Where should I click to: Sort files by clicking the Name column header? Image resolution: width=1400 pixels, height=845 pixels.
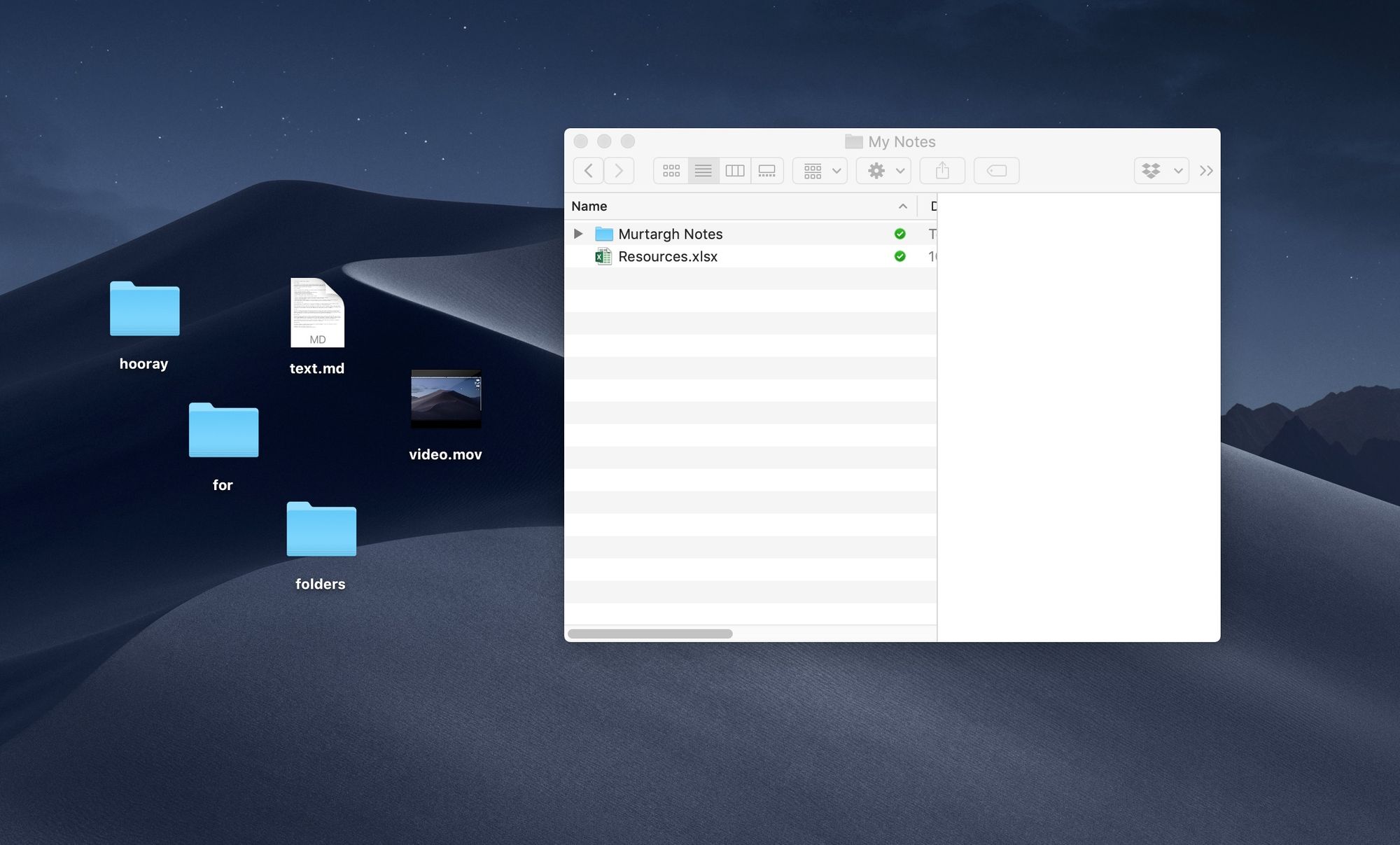[589, 206]
